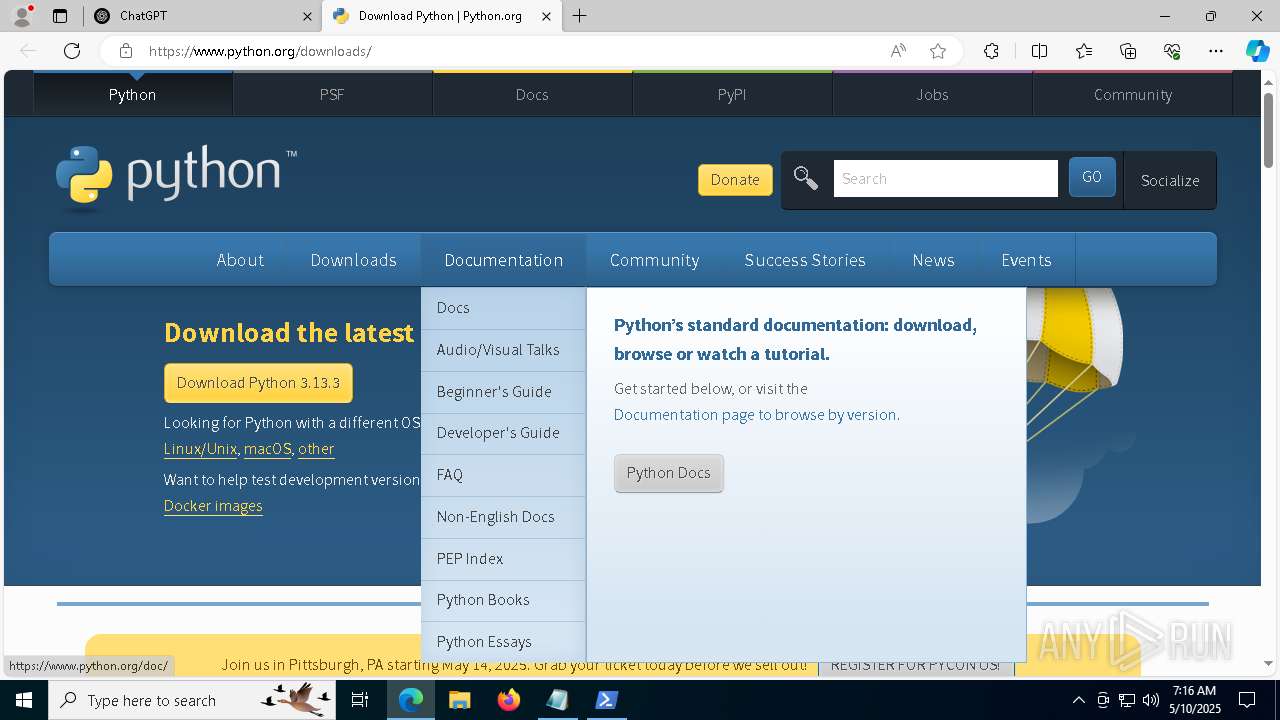This screenshot has width=1280, height=720.
Task: Expand the Socialize menu
Action: (x=1170, y=180)
